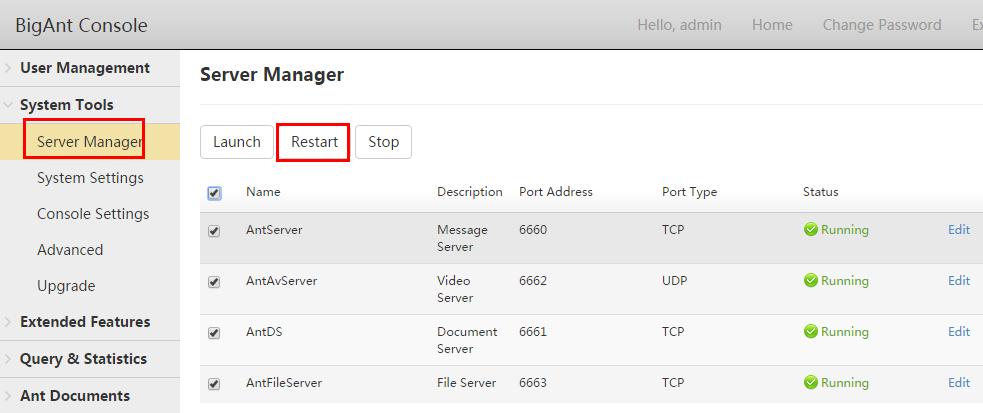This screenshot has width=983, height=413.
Task: Click the Stop button
Action: pos(384,142)
